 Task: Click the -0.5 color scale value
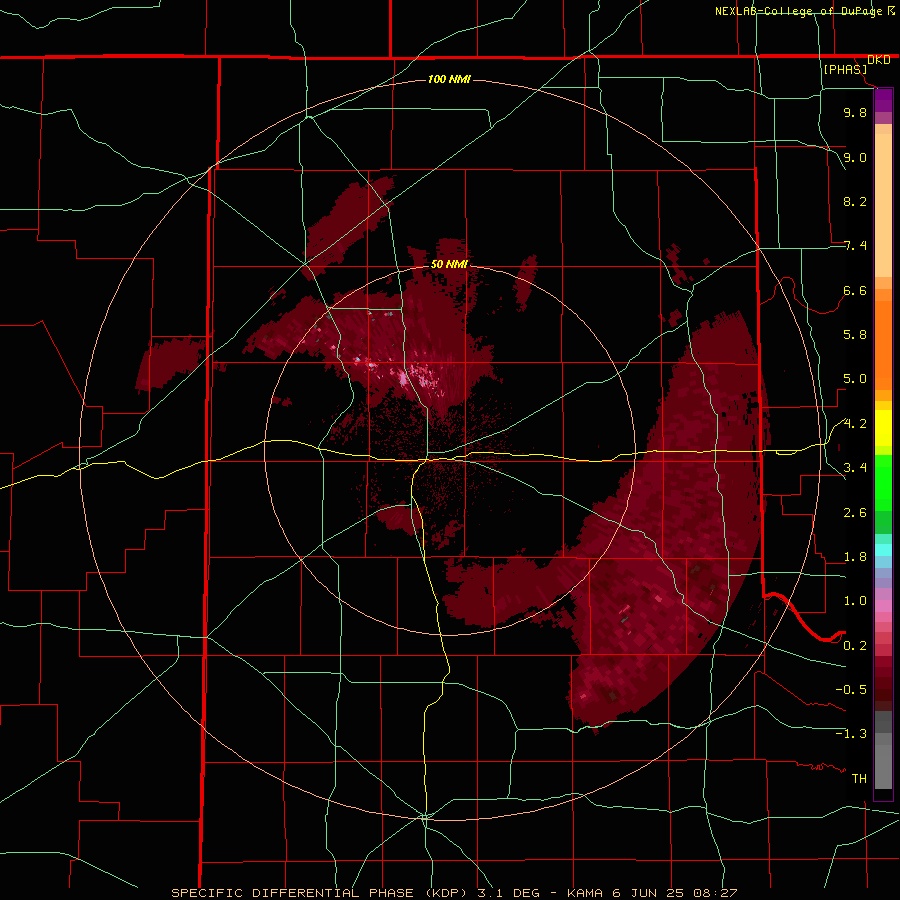(851, 690)
